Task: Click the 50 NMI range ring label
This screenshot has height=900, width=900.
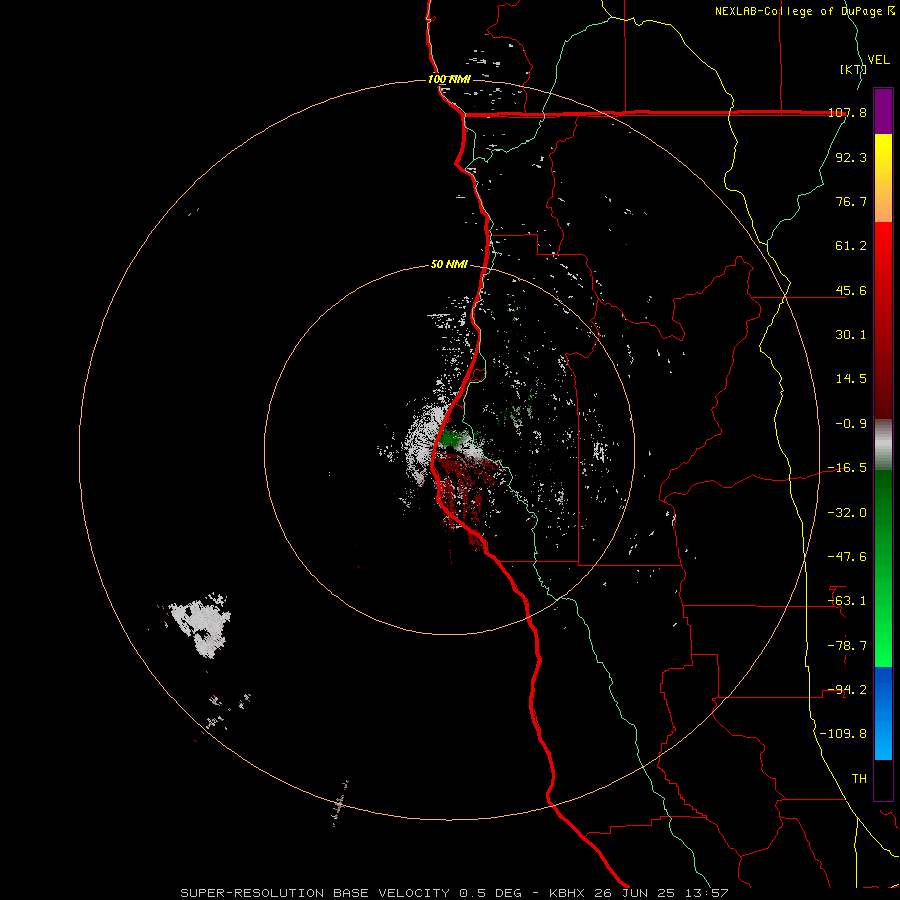Action: click(x=449, y=265)
